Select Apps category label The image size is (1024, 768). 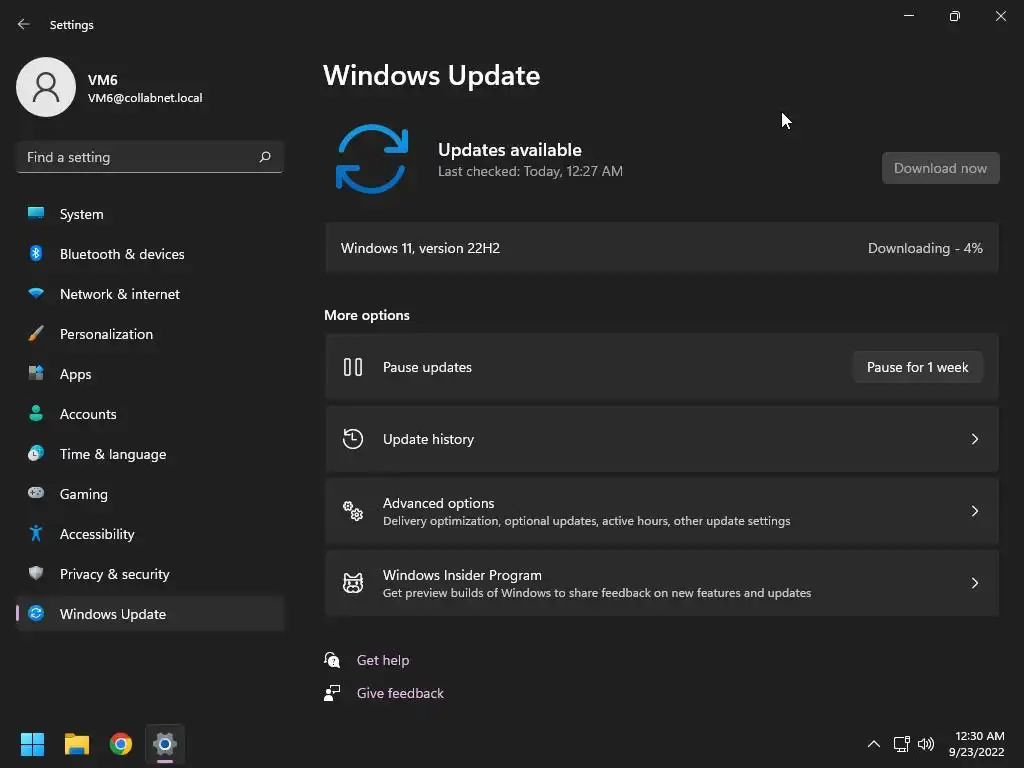pyautogui.click(x=76, y=374)
